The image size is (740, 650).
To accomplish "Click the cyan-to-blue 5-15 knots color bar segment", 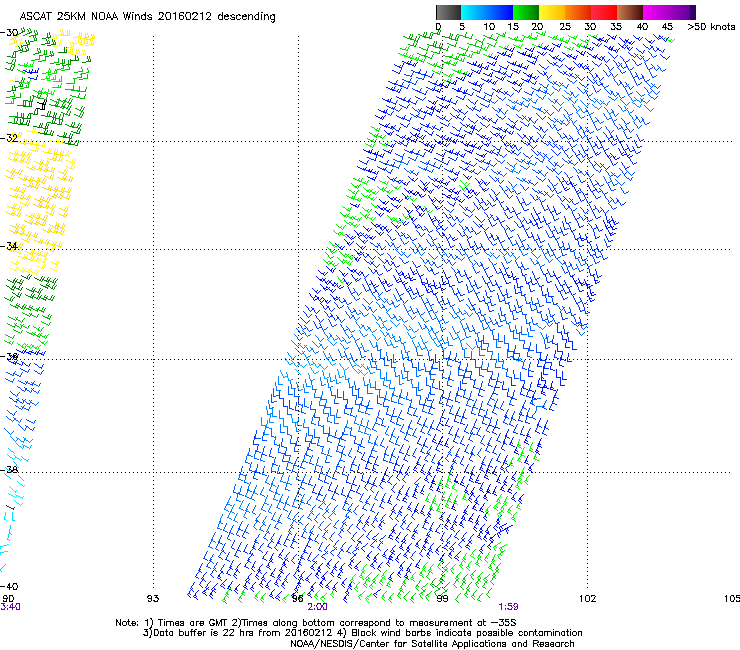I will 487,12.
